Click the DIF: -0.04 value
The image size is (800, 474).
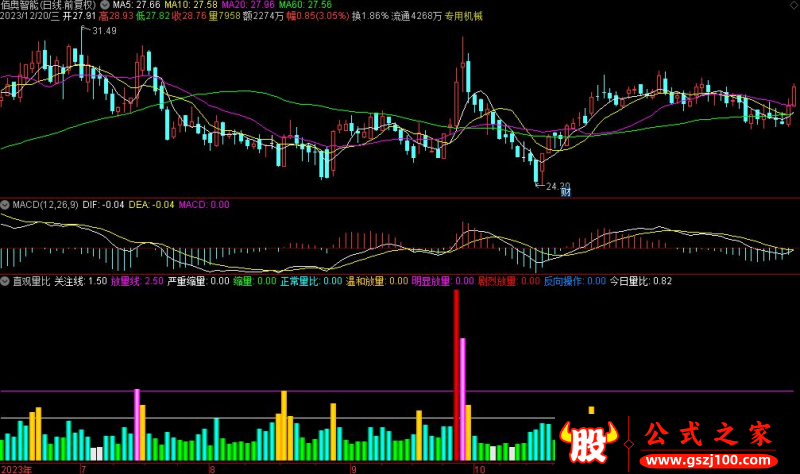pos(103,205)
